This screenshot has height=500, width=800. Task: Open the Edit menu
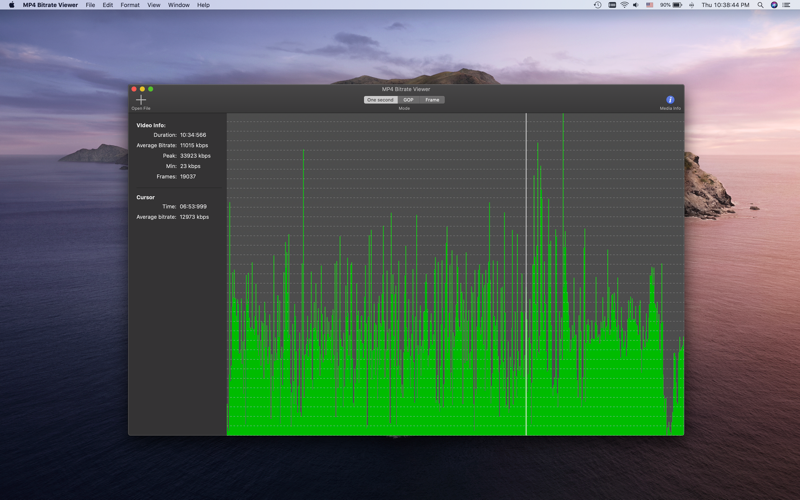click(108, 5)
